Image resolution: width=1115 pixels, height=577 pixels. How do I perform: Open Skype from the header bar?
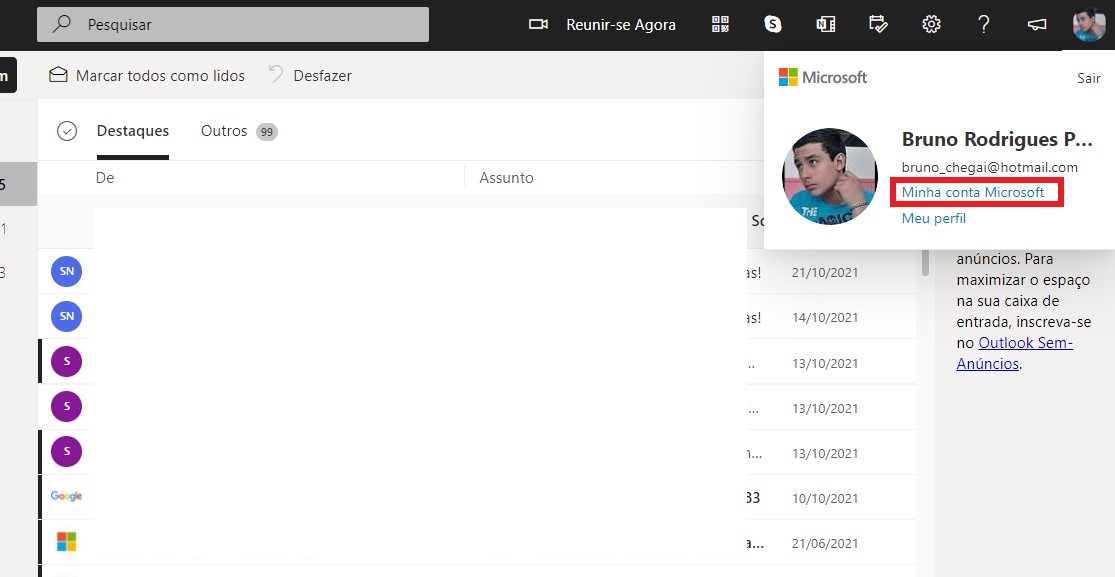tap(772, 24)
